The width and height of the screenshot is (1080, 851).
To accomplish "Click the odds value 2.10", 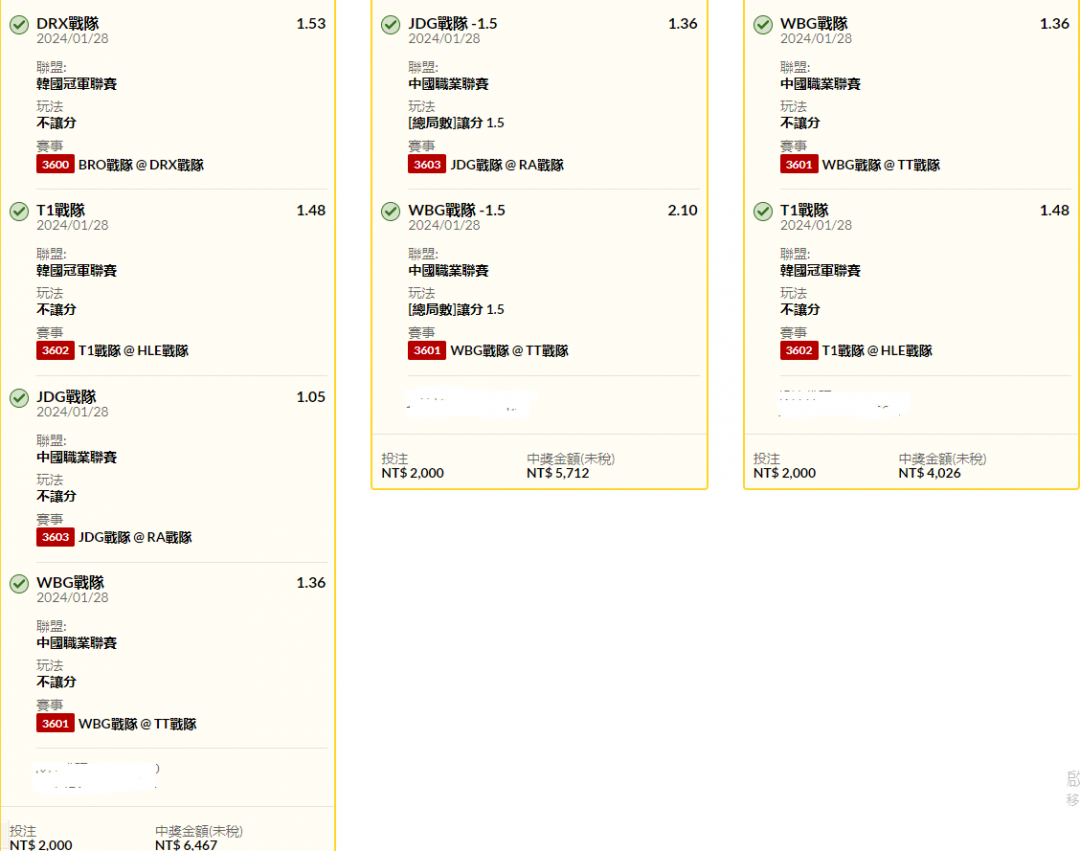I will pos(683,210).
